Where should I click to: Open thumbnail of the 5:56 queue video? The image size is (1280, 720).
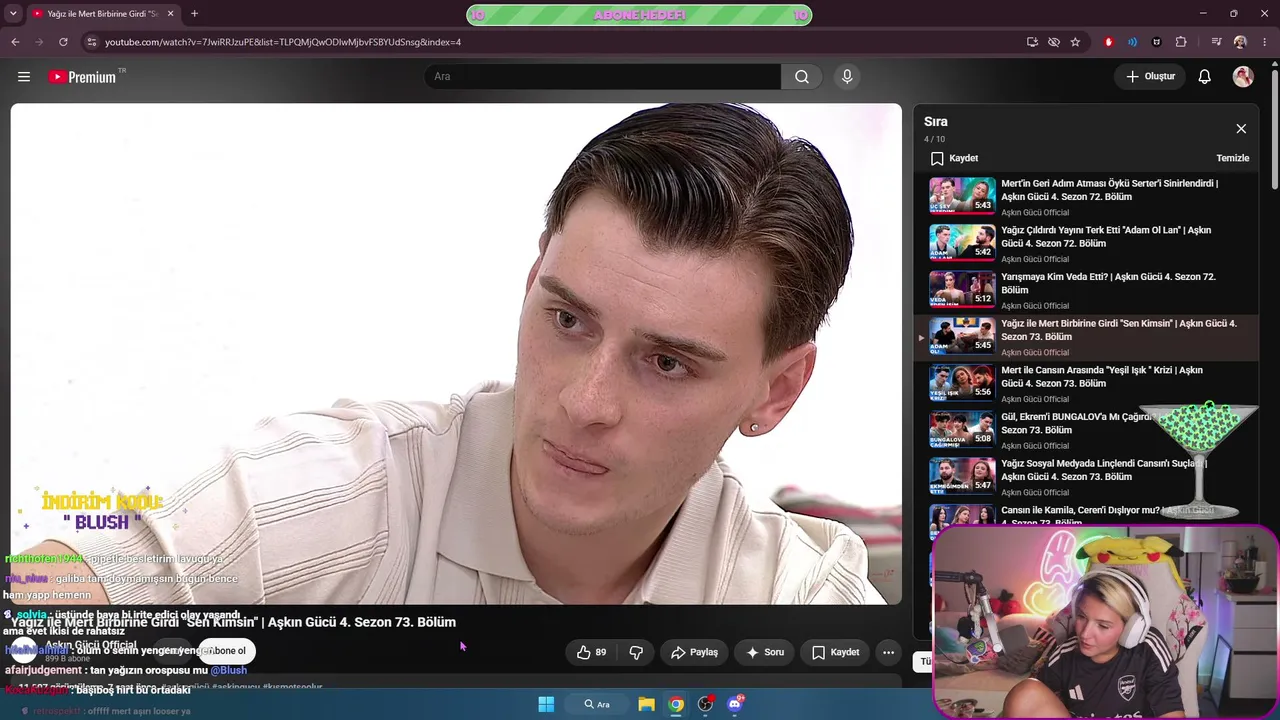[x=962, y=383]
